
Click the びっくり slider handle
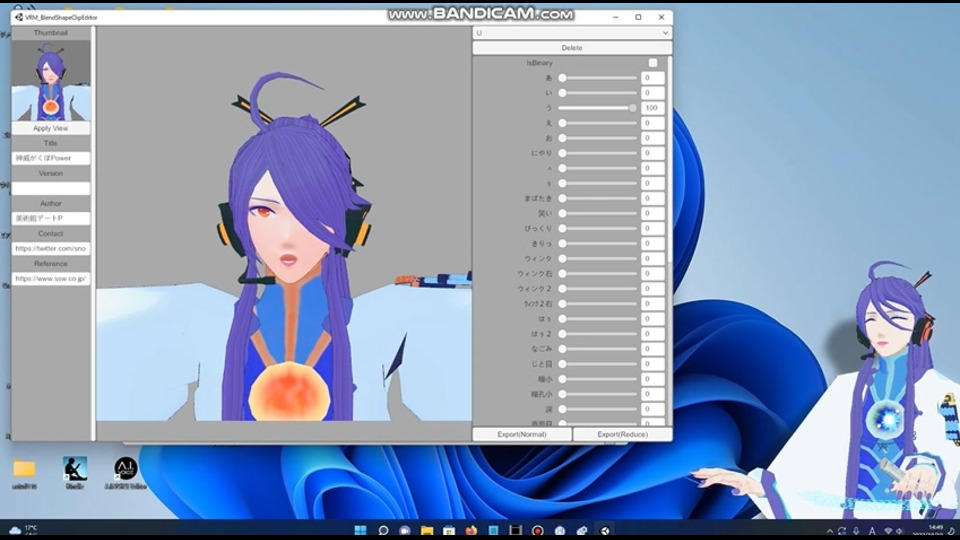562,228
